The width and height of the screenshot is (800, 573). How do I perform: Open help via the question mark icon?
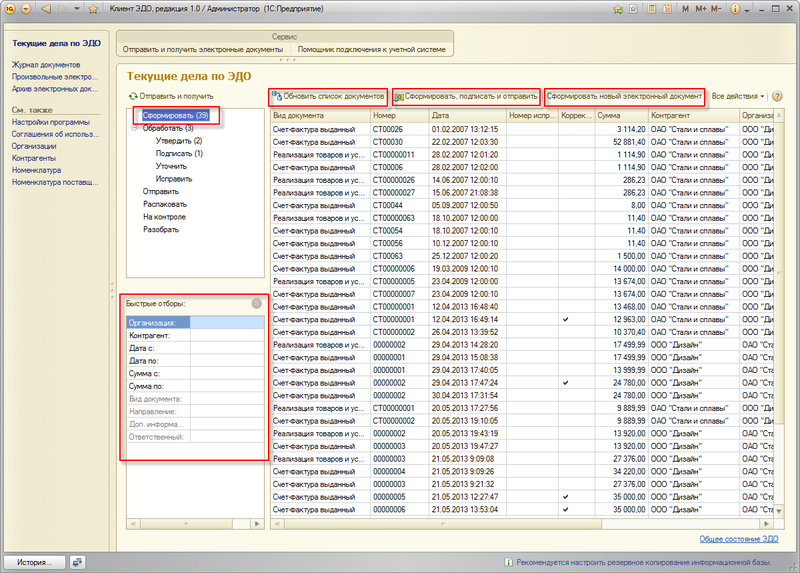777,96
